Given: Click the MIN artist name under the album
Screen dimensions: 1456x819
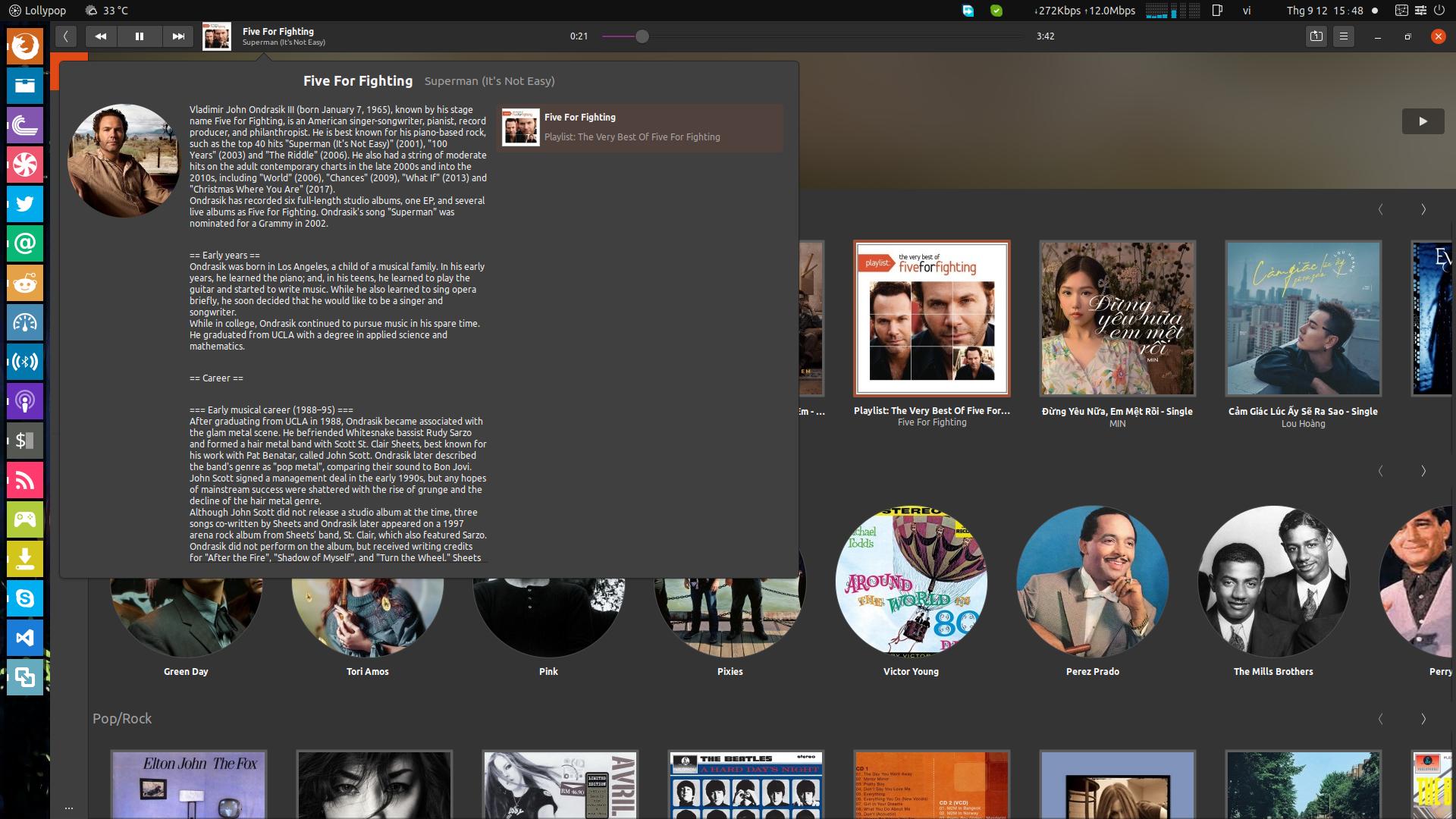Looking at the screenshot, I should click(x=1118, y=424).
